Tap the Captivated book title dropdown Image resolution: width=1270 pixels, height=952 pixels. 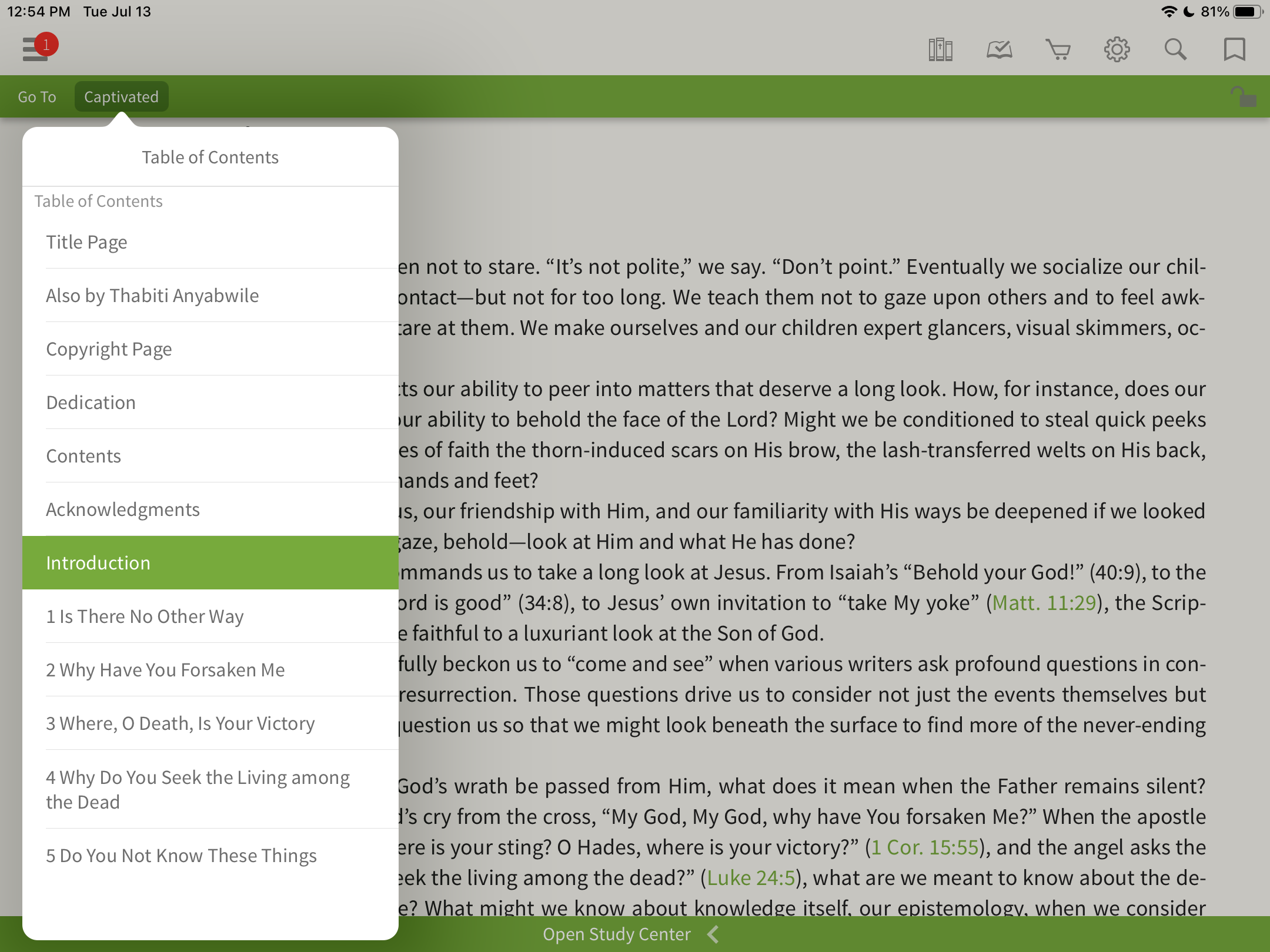point(121,97)
